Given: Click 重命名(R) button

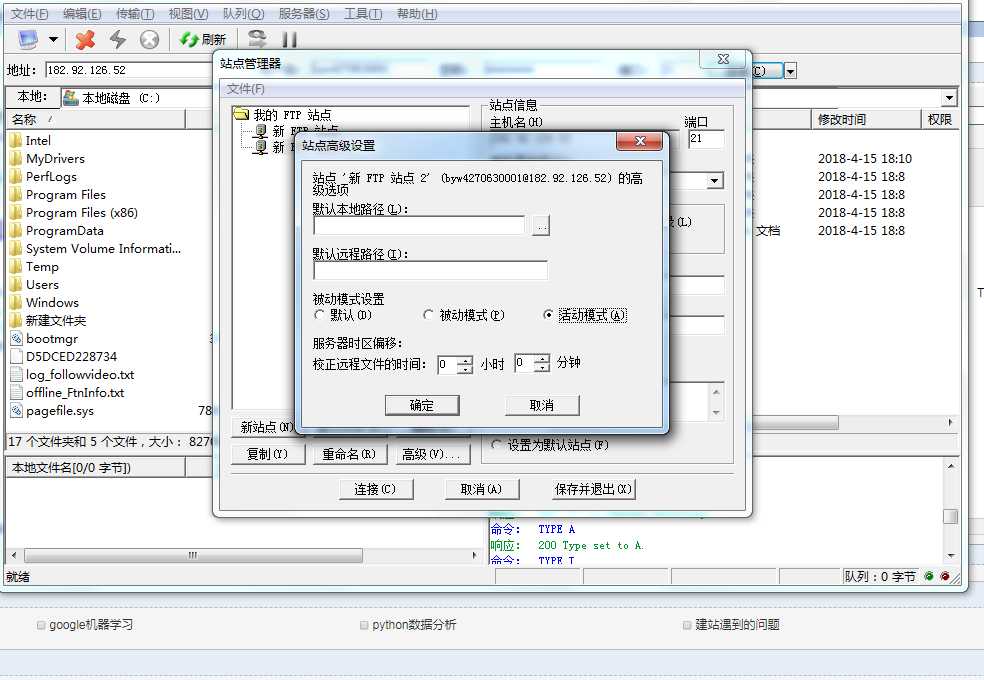Looking at the screenshot, I should (x=350, y=454).
